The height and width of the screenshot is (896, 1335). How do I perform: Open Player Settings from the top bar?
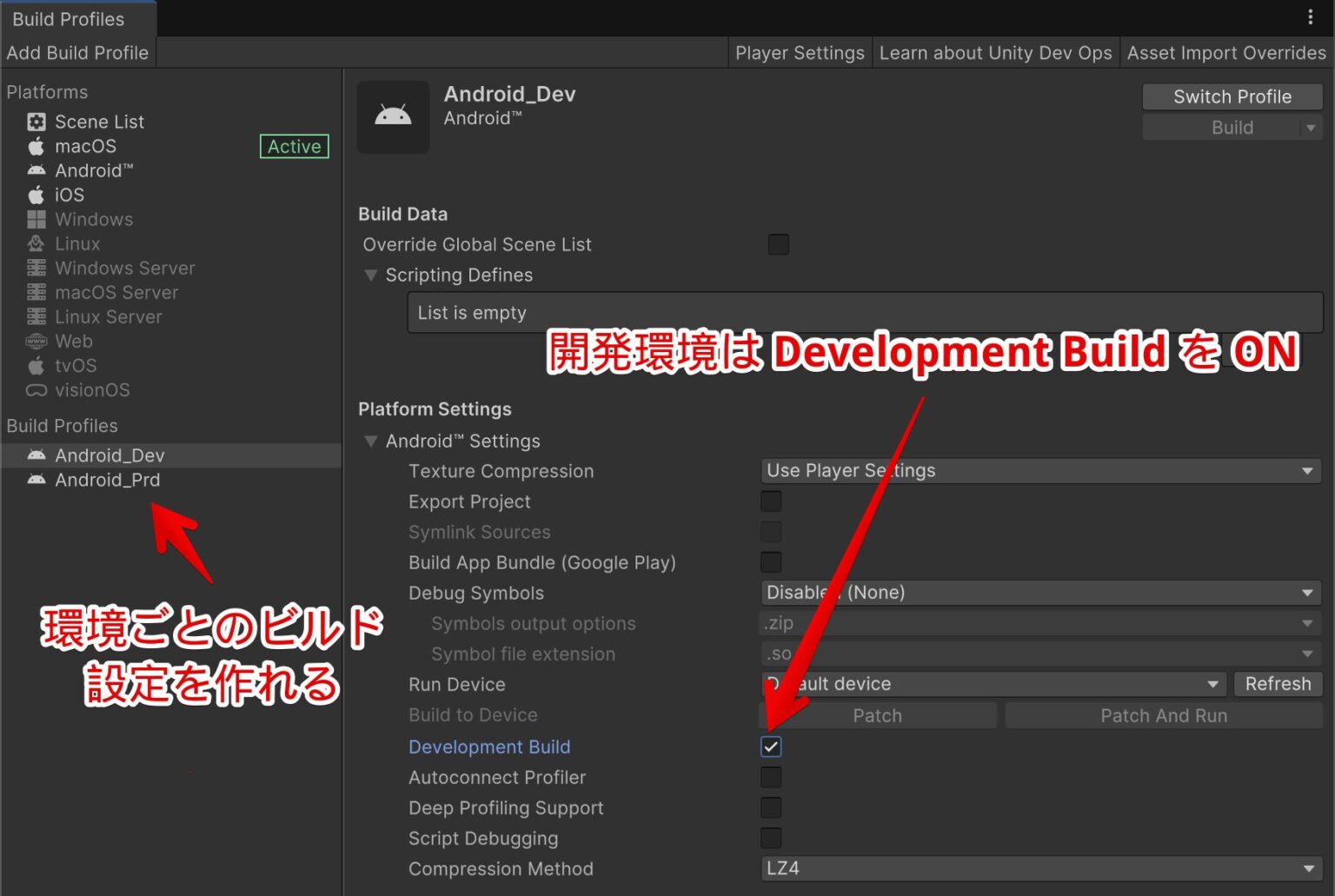pos(799,52)
